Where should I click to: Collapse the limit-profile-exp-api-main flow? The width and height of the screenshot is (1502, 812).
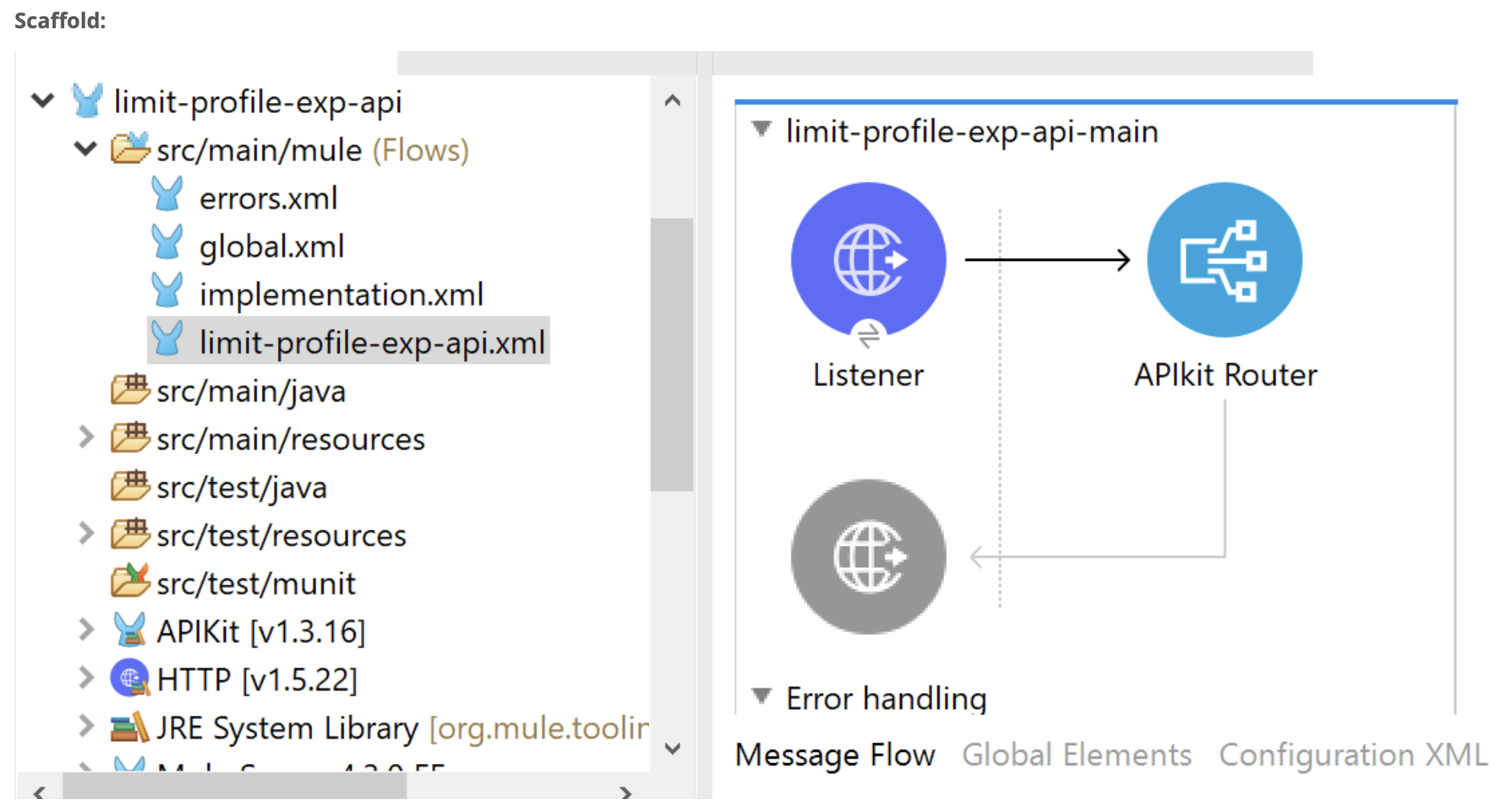tap(761, 129)
